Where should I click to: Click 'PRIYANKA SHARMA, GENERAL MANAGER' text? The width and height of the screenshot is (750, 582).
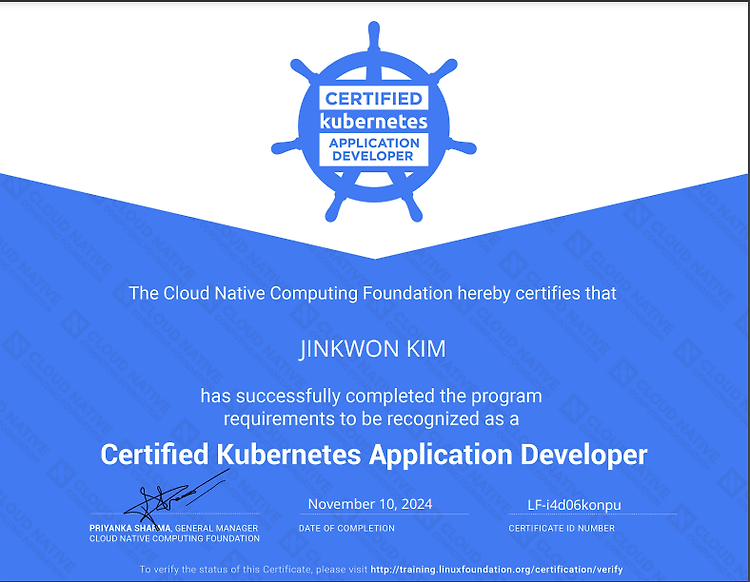[174, 528]
